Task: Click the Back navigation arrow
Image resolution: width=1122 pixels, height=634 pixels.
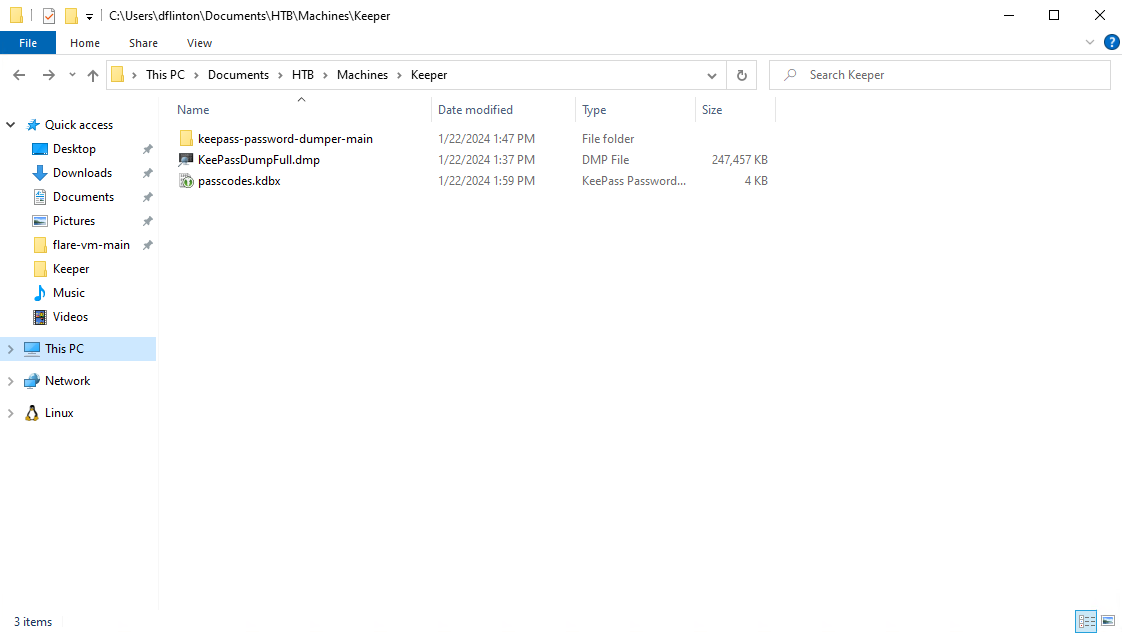Action: (x=19, y=75)
